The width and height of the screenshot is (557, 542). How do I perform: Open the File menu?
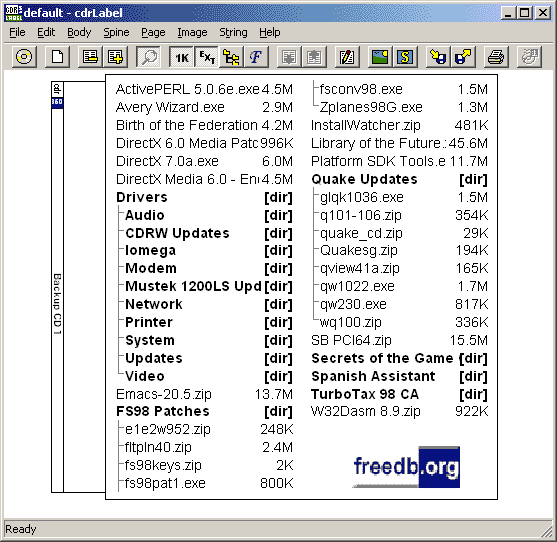pos(17,32)
